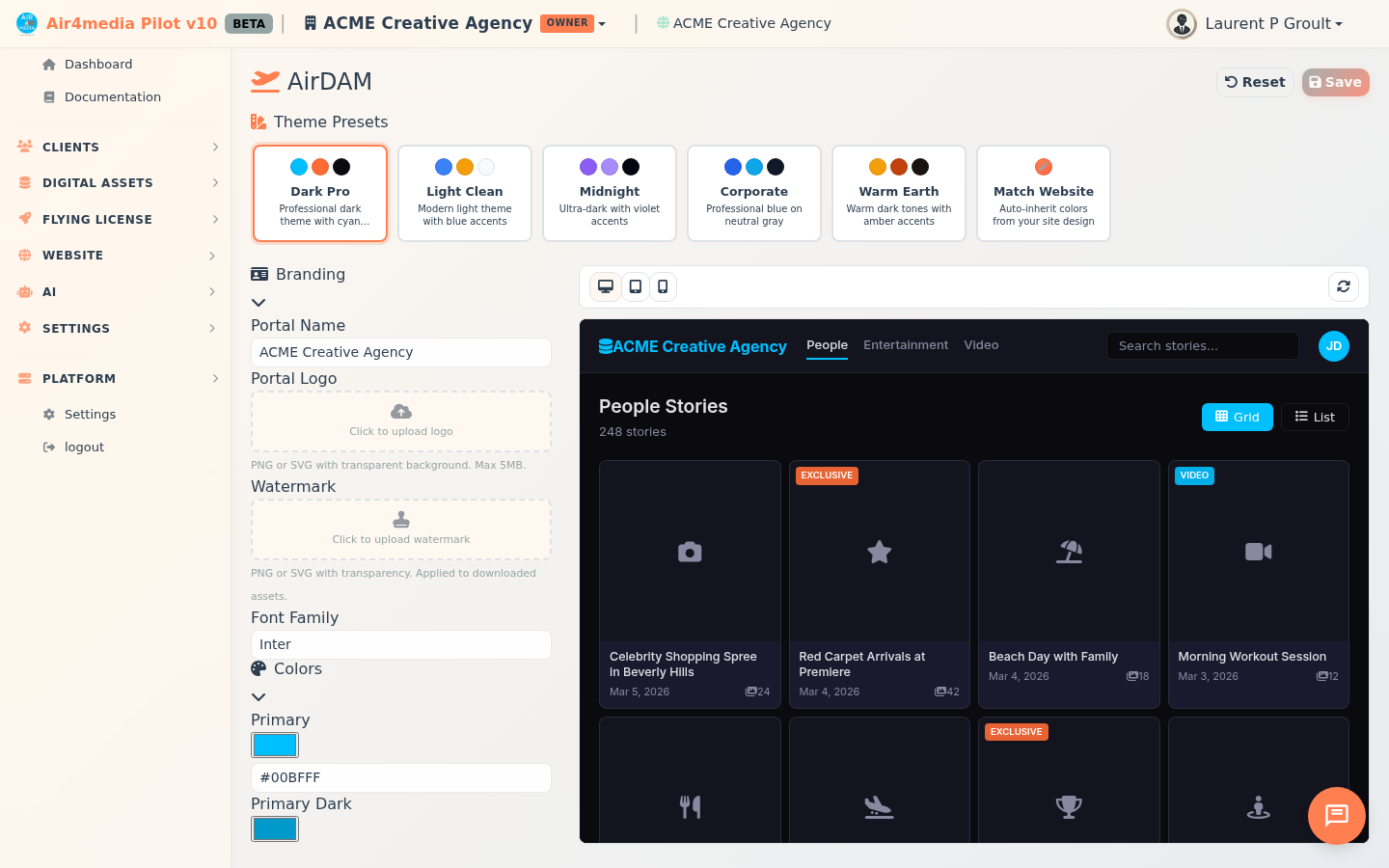
Task: Click the refresh preview icon
Action: [1344, 286]
